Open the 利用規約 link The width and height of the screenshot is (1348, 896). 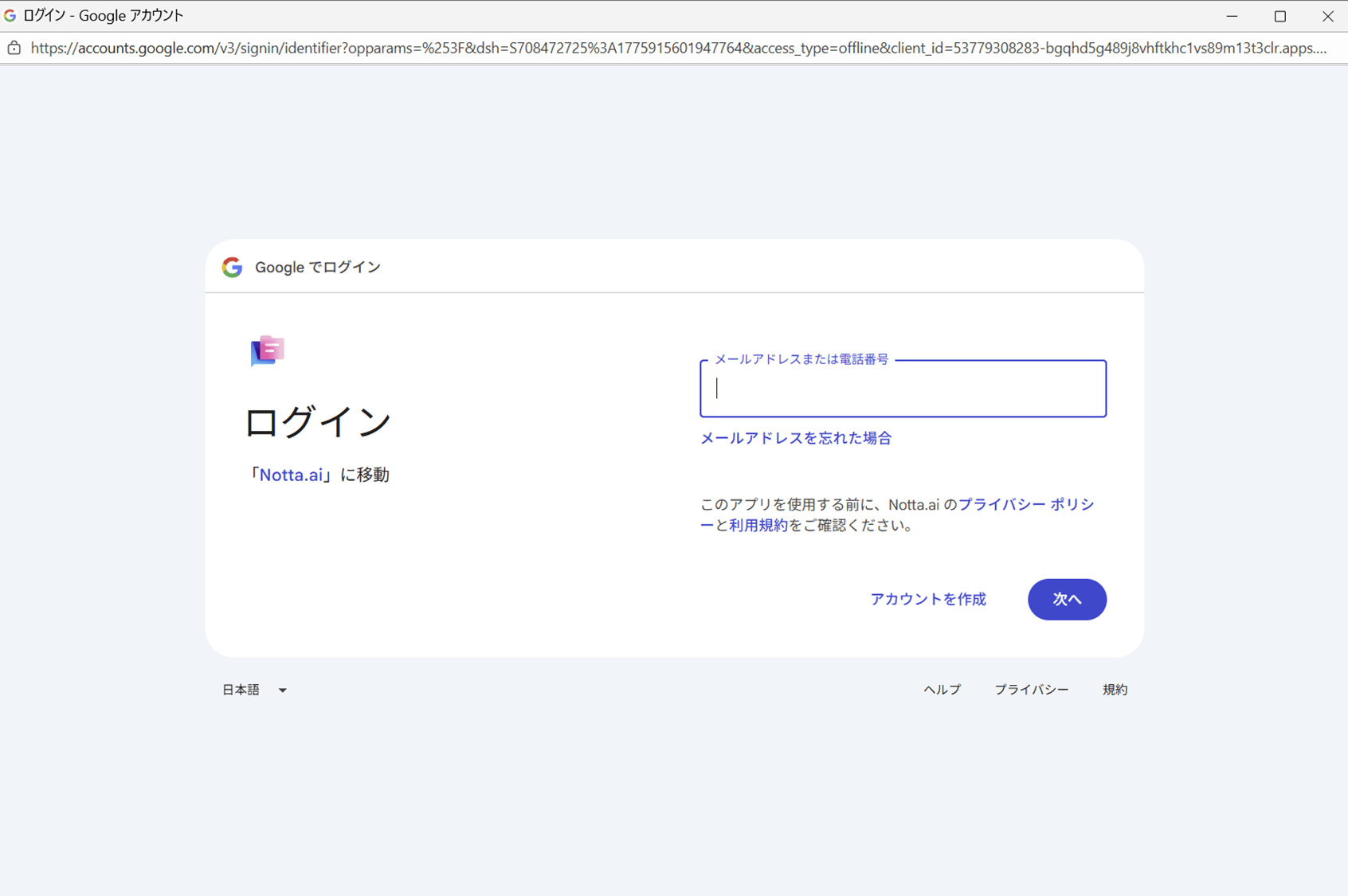pos(758,525)
